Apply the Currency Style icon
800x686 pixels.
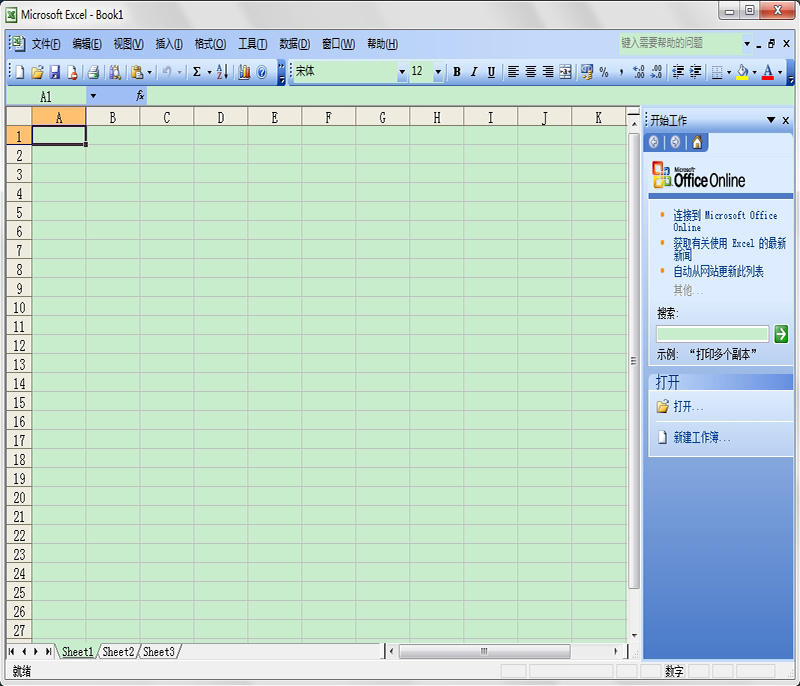(x=587, y=72)
